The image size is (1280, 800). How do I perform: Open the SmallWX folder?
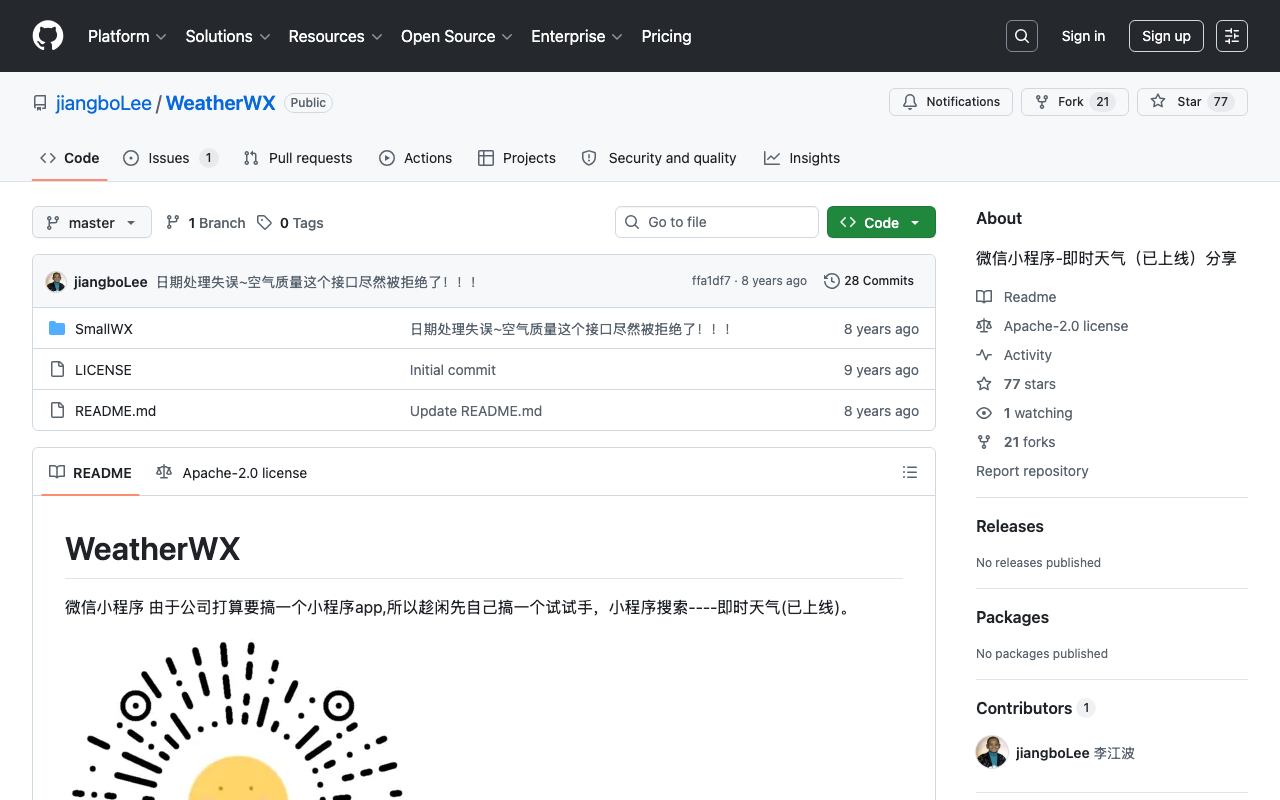[104, 329]
